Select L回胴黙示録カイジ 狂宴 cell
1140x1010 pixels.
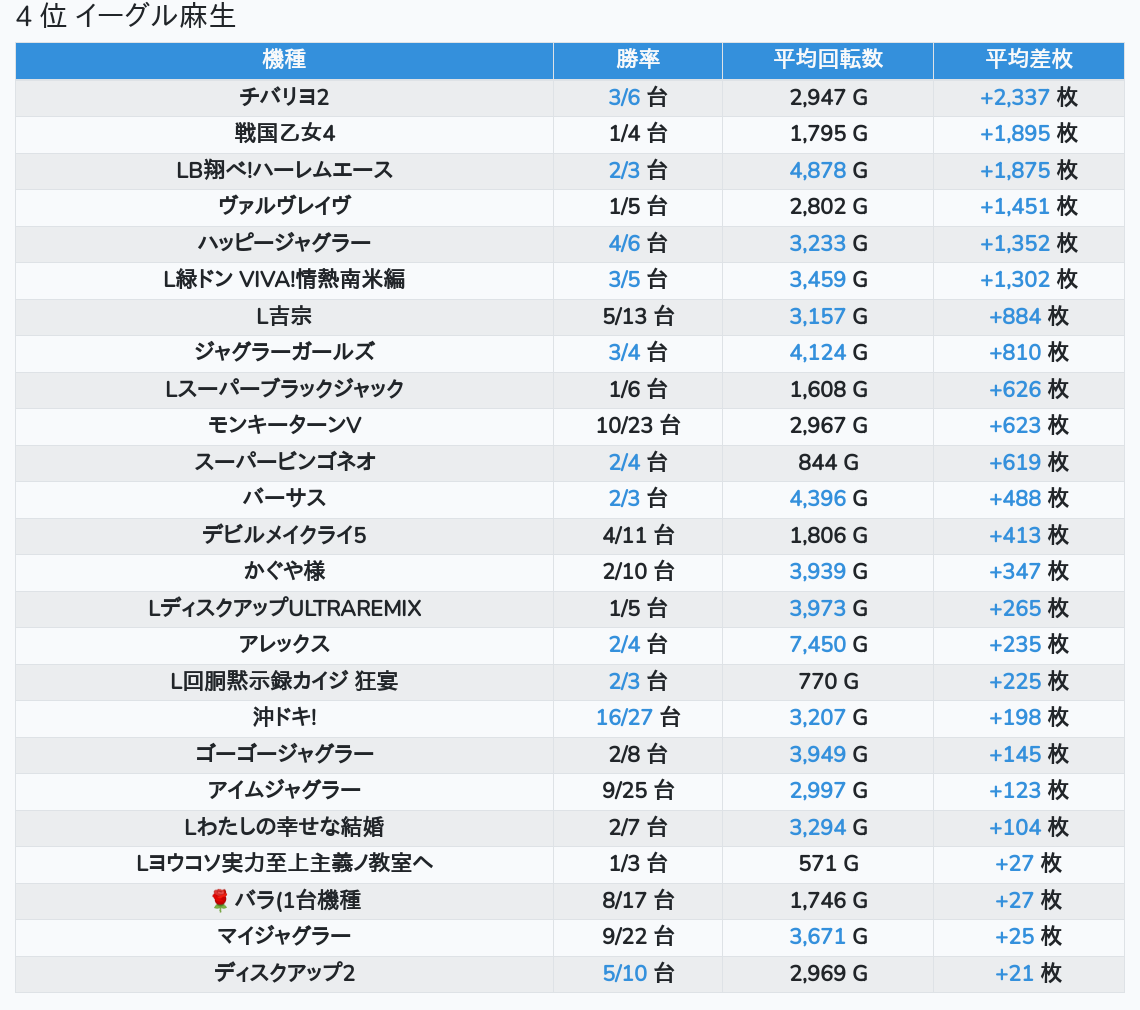click(284, 681)
